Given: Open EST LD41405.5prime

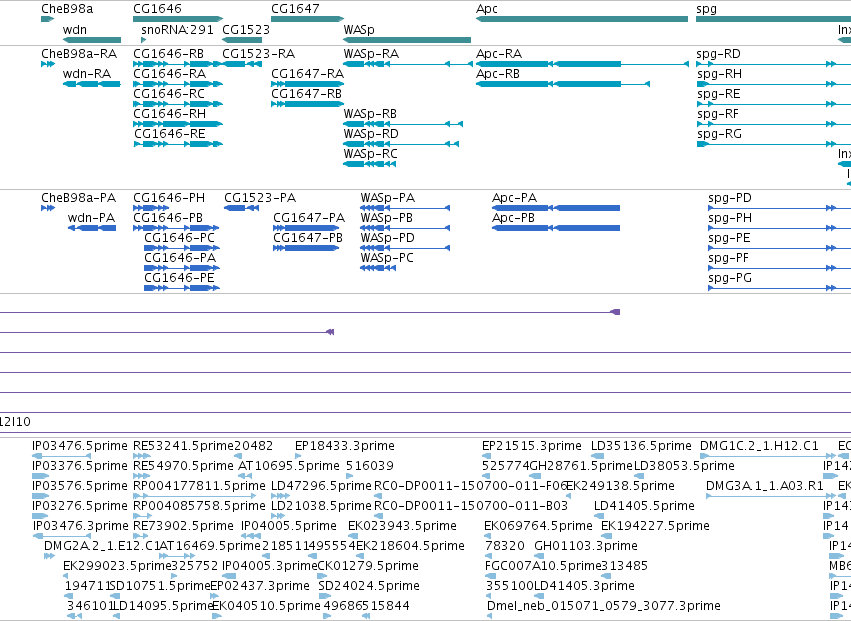Looking at the screenshot, I should click(x=644, y=506).
